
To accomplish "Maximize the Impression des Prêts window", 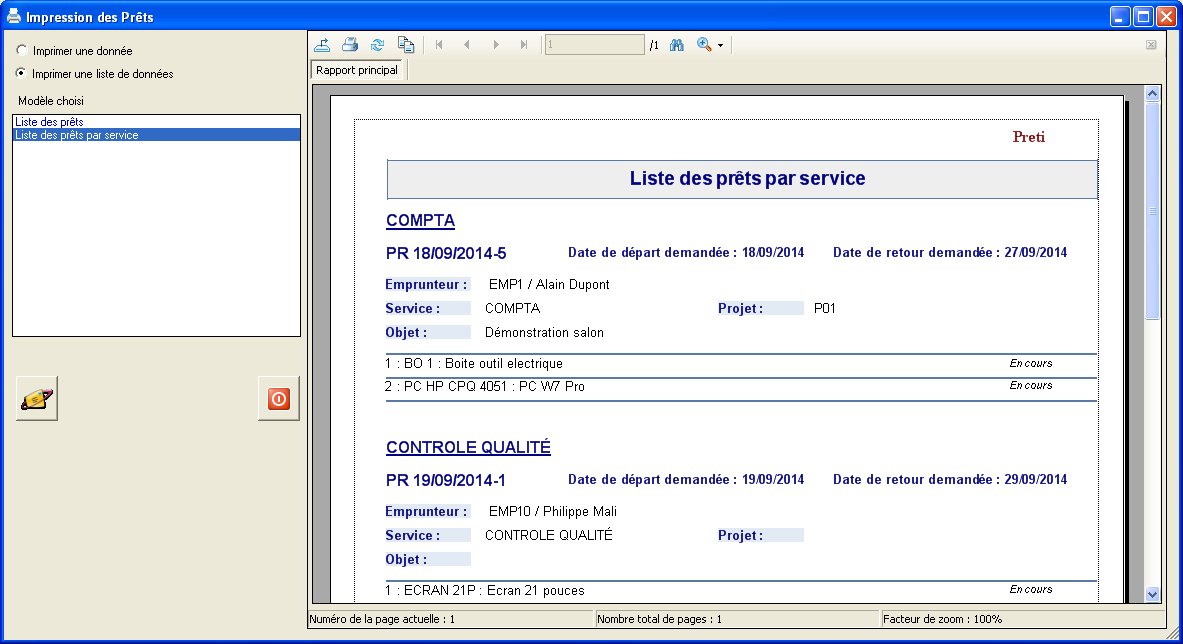I will [x=1144, y=17].
